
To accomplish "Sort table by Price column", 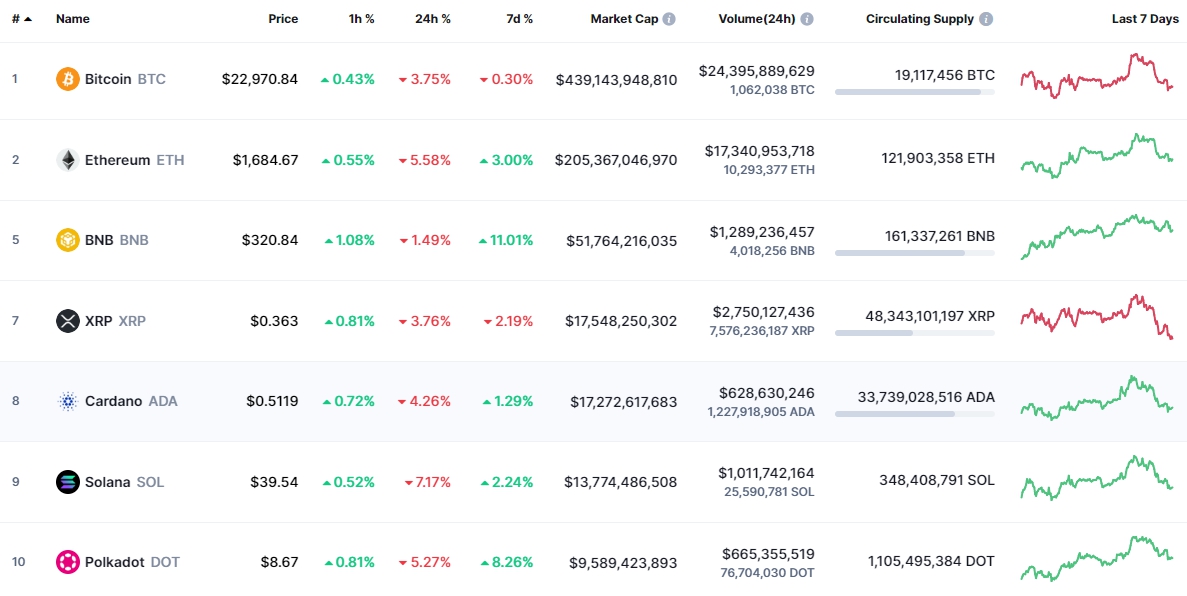I will (x=283, y=19).
